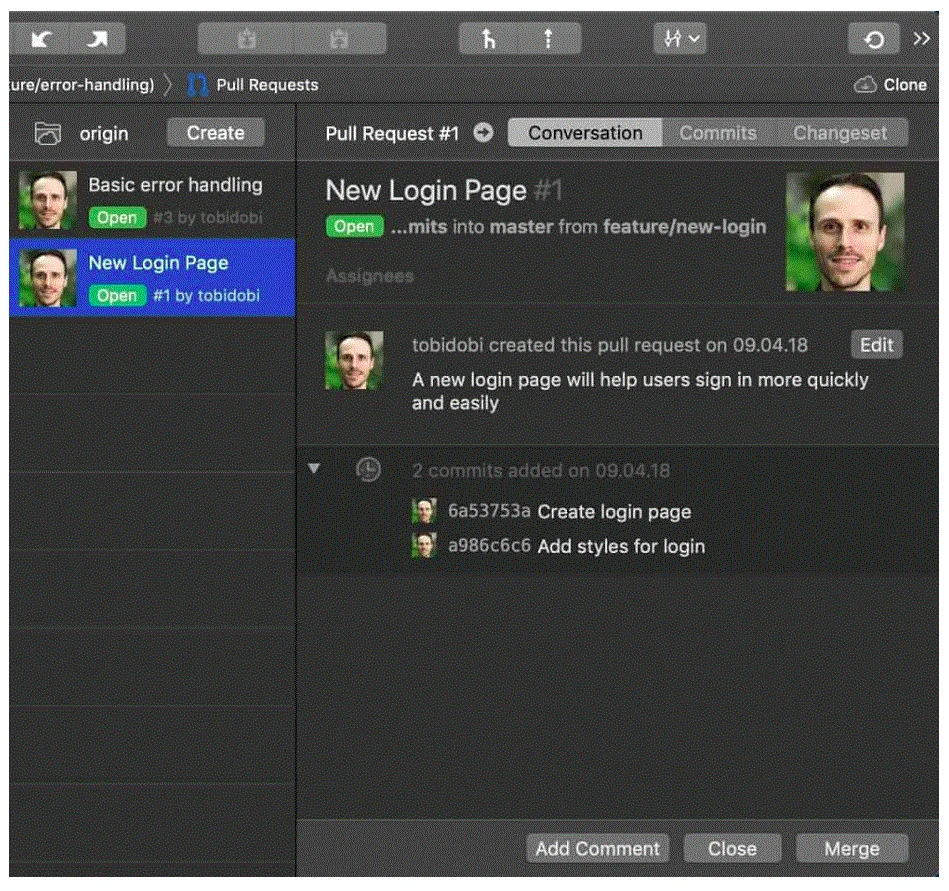The image size is (949, 891).
Task: Show more toolbar items via the double chevron
Action: (x=921, y=39)
